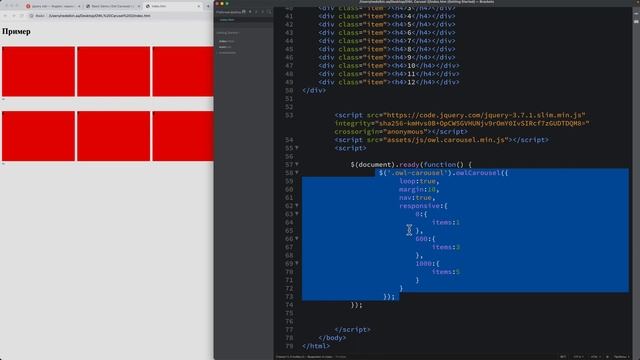This screenshot has width=640, height=360.
Task: Click items:1 on line 64
Action: coord(446,222)
